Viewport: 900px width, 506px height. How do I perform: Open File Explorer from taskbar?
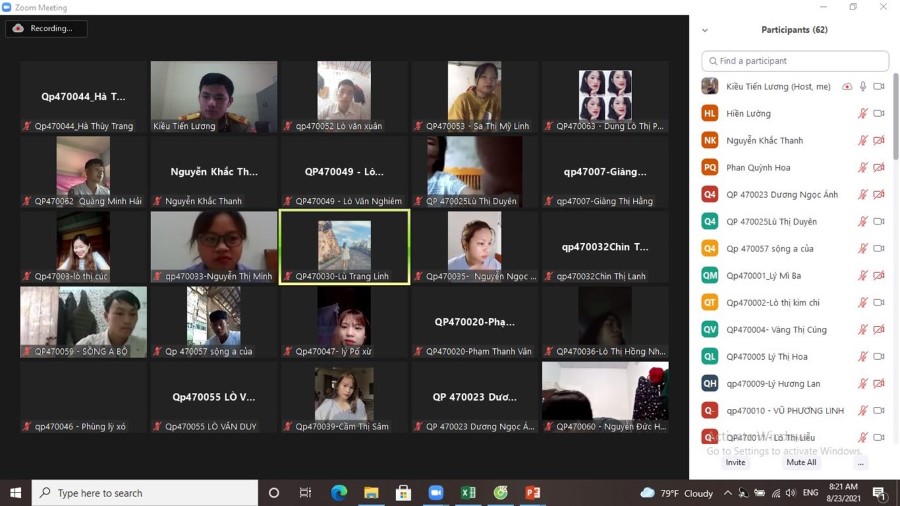click(371, 493)
